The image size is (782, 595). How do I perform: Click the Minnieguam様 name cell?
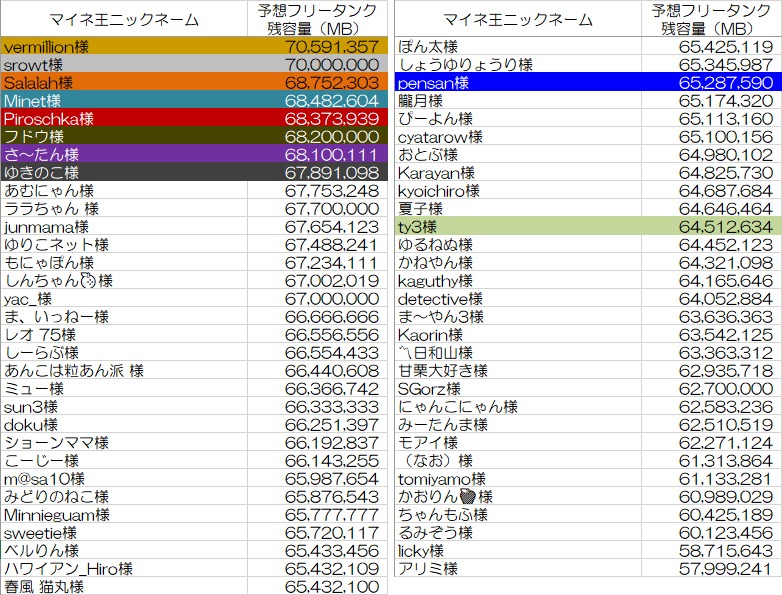click(123, 514)
